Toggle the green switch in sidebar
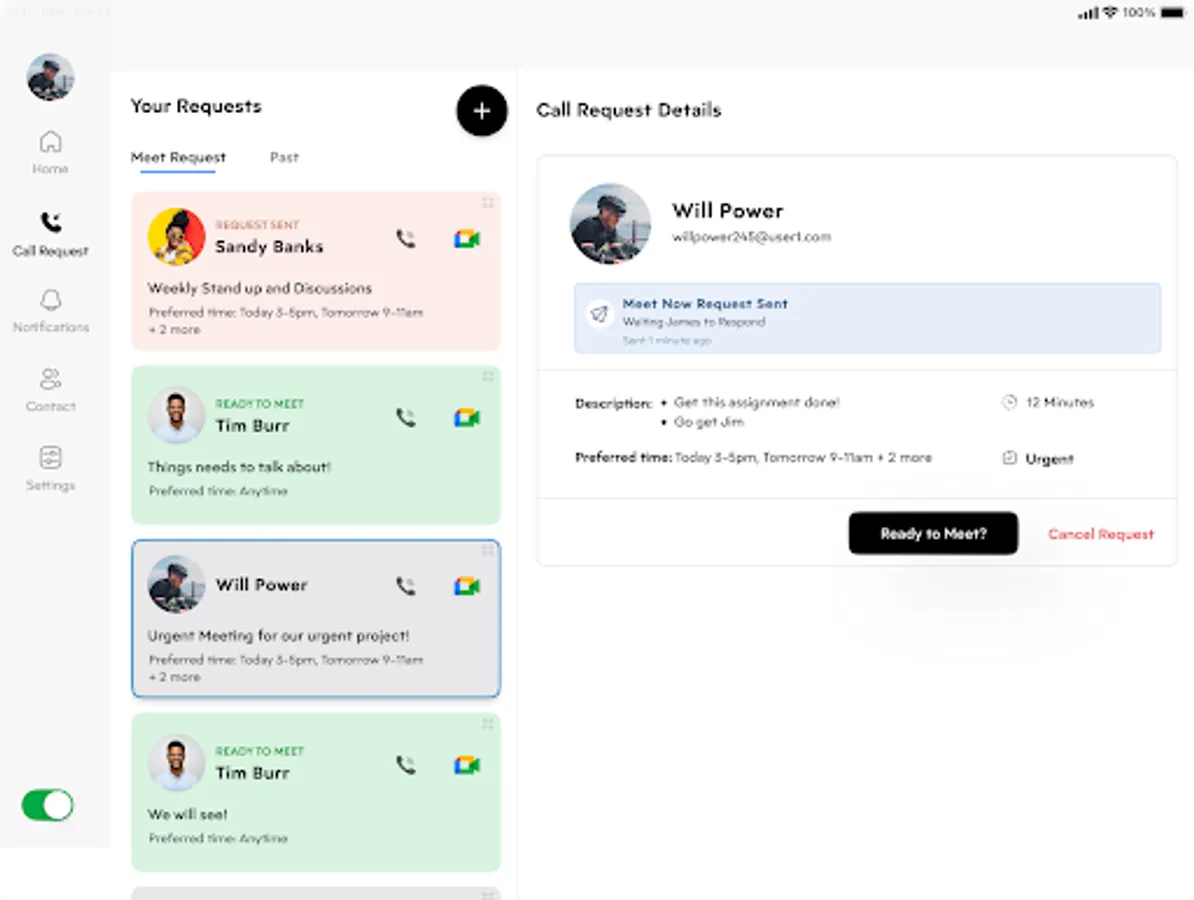 pos(48,805)
